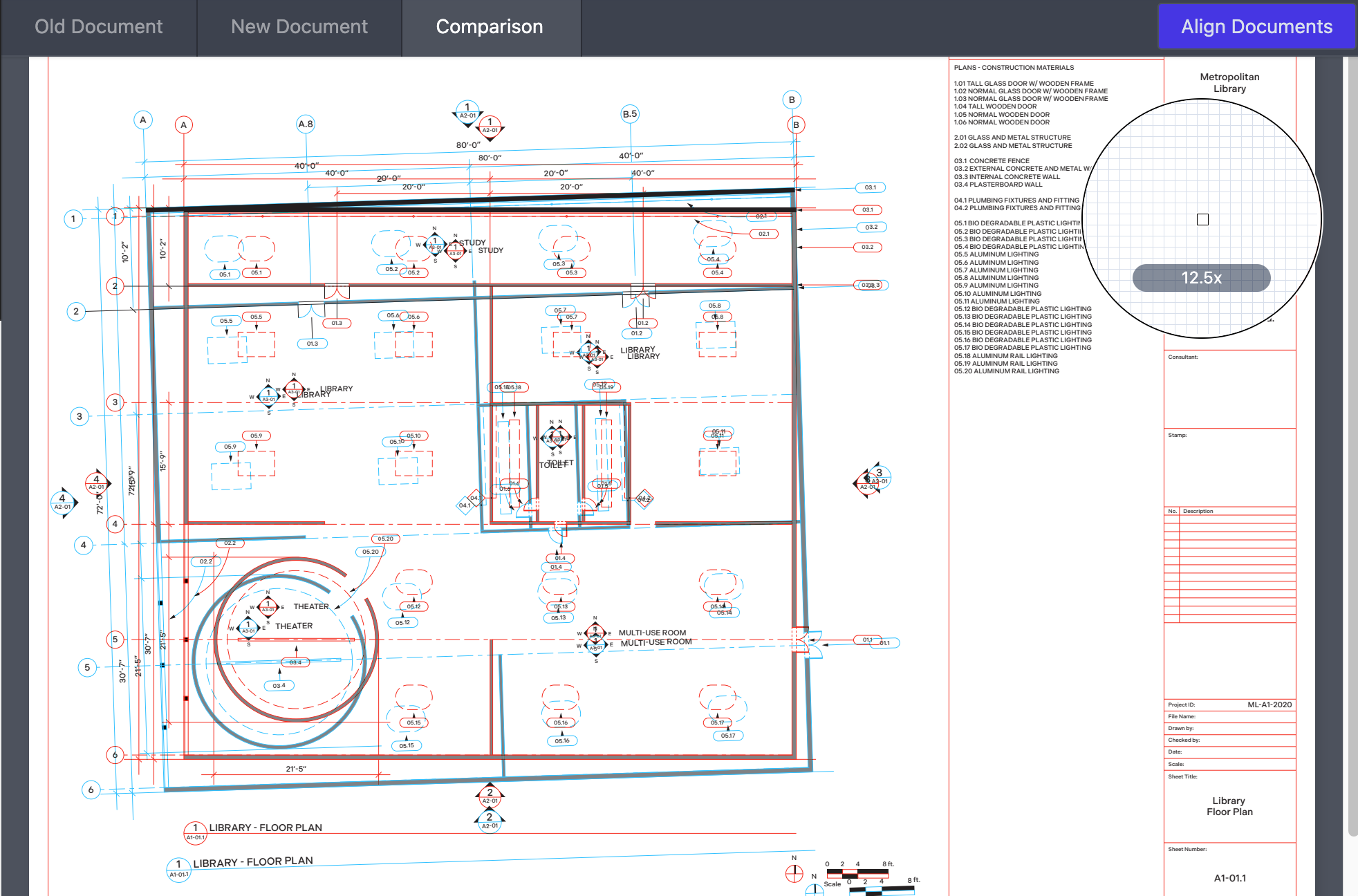Click the blue 03.1 callout tag

870,187
